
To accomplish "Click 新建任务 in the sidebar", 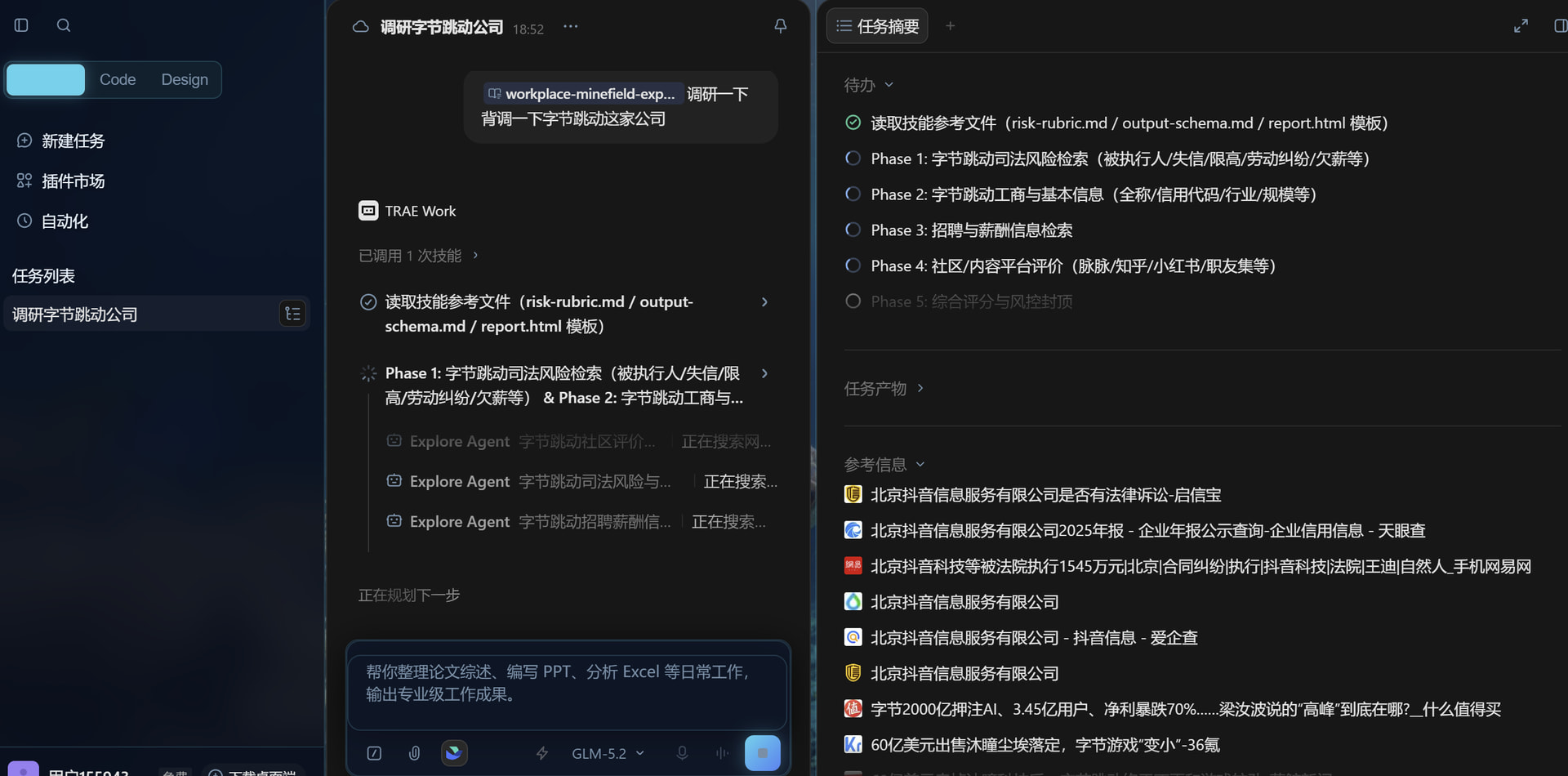I will click(61, 140).
